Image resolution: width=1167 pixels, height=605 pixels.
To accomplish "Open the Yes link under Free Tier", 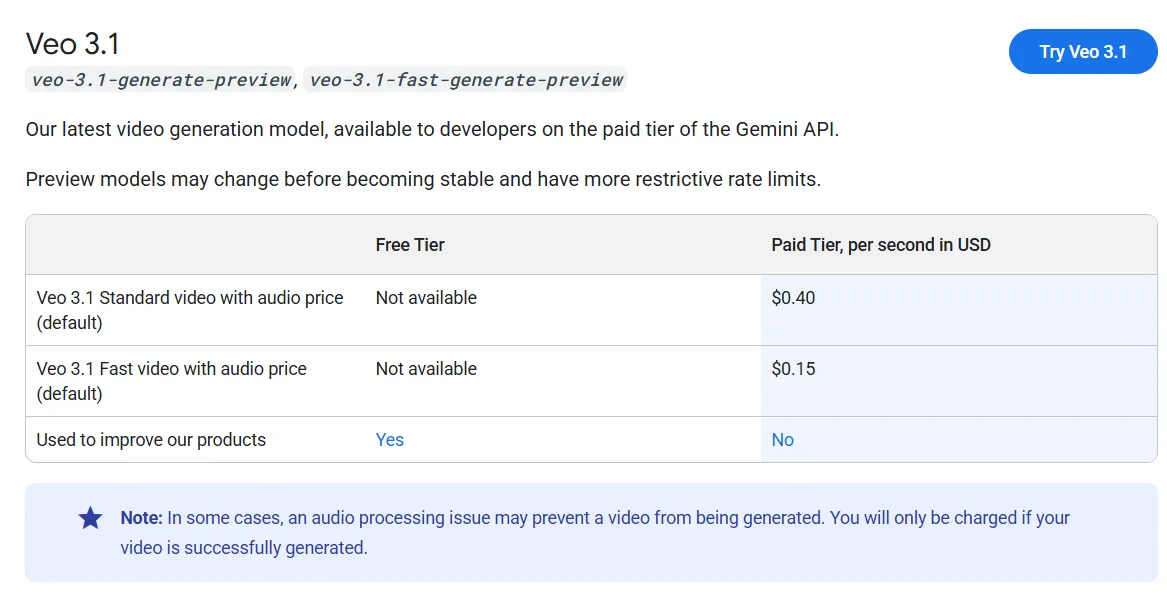I will (x=389, y=440).
